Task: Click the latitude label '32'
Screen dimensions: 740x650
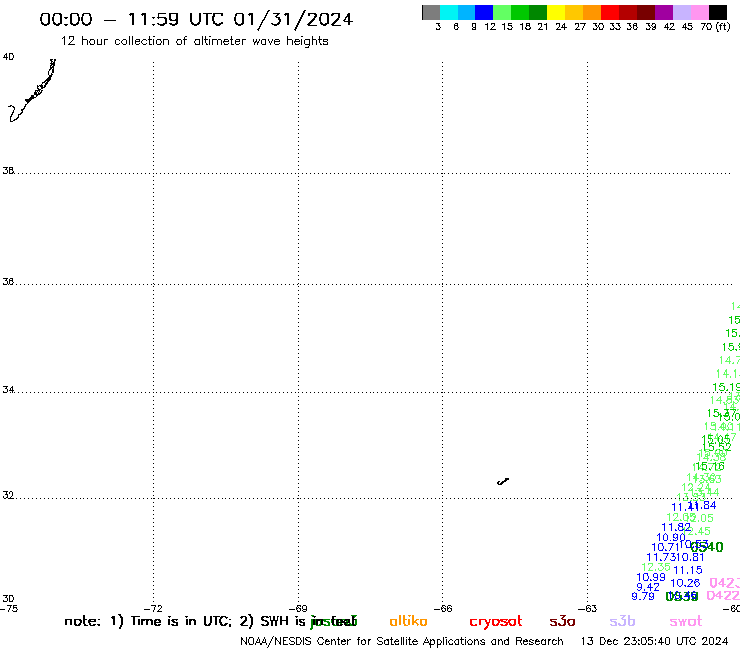Action: click(x=8, y=496)
